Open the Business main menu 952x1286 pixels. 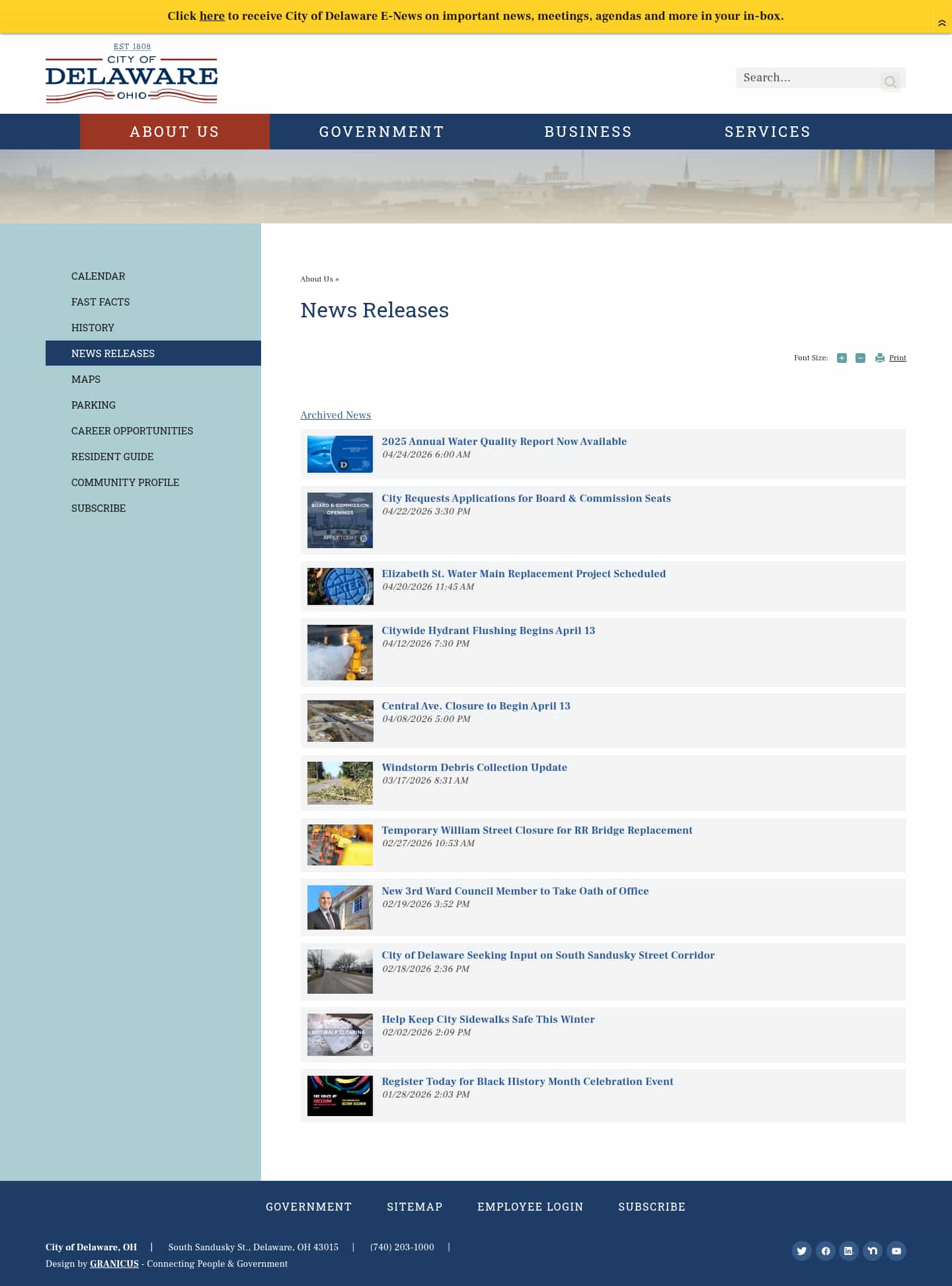pyautogui.click(x=588, y=132)
